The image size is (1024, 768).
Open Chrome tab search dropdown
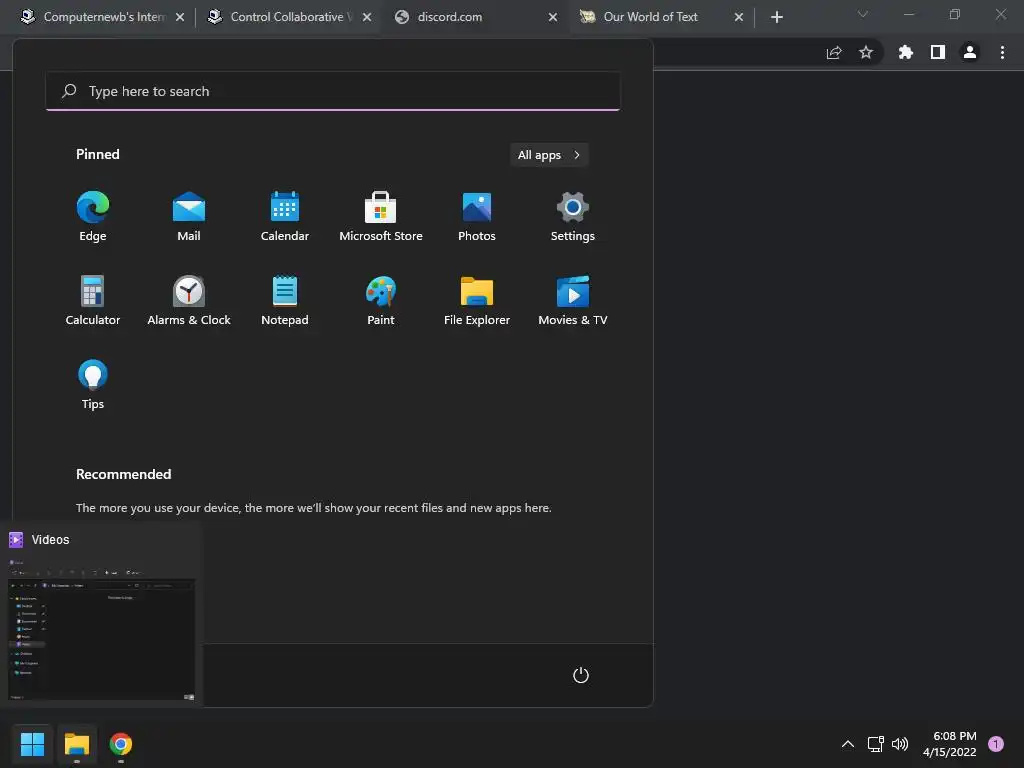tap(863, 14)
